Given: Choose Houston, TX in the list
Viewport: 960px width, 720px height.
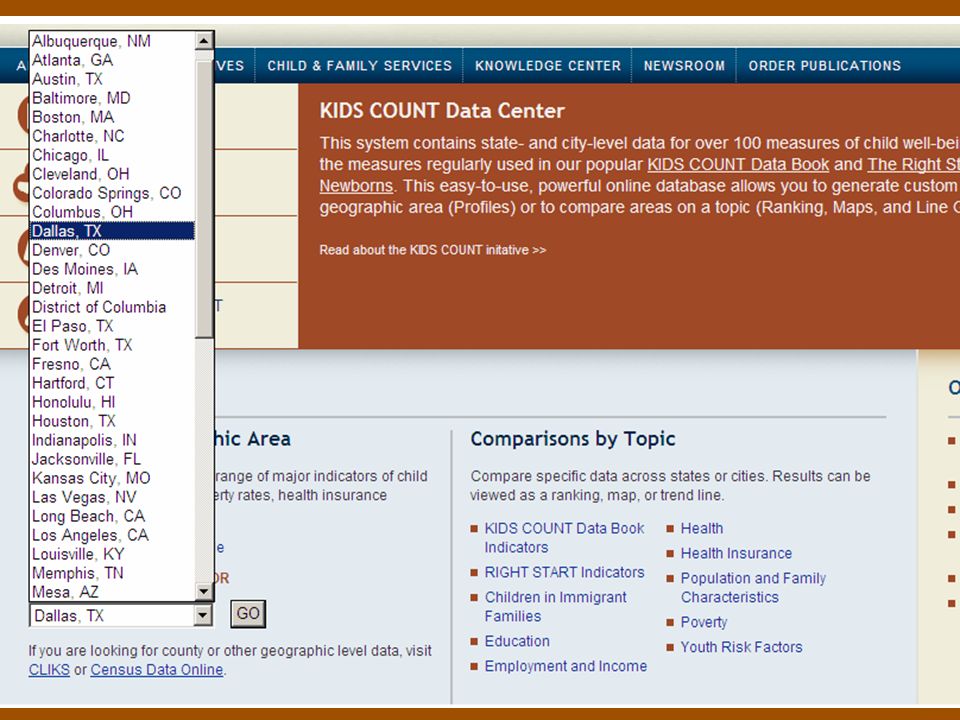Looking at the screenshot, I should click(x=113, y=421).
